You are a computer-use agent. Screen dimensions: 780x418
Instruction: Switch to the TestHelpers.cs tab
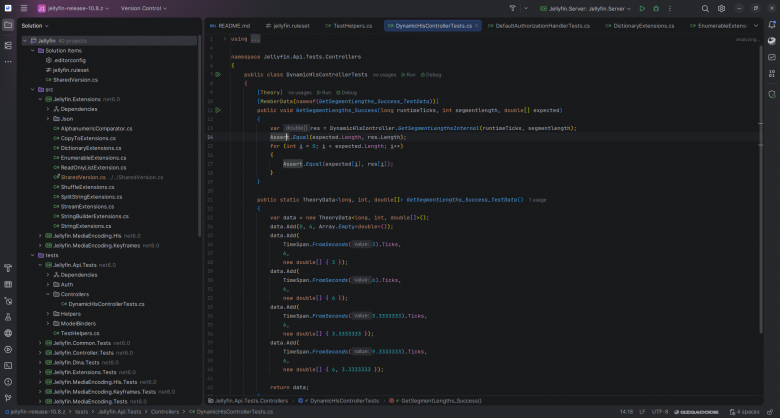(348, 26)
